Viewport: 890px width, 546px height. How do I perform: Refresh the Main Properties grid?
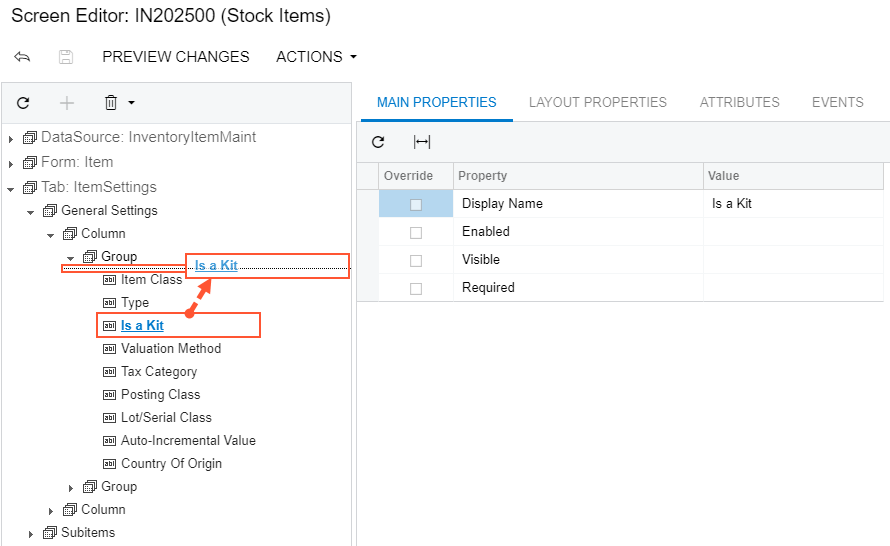point(378,142)
